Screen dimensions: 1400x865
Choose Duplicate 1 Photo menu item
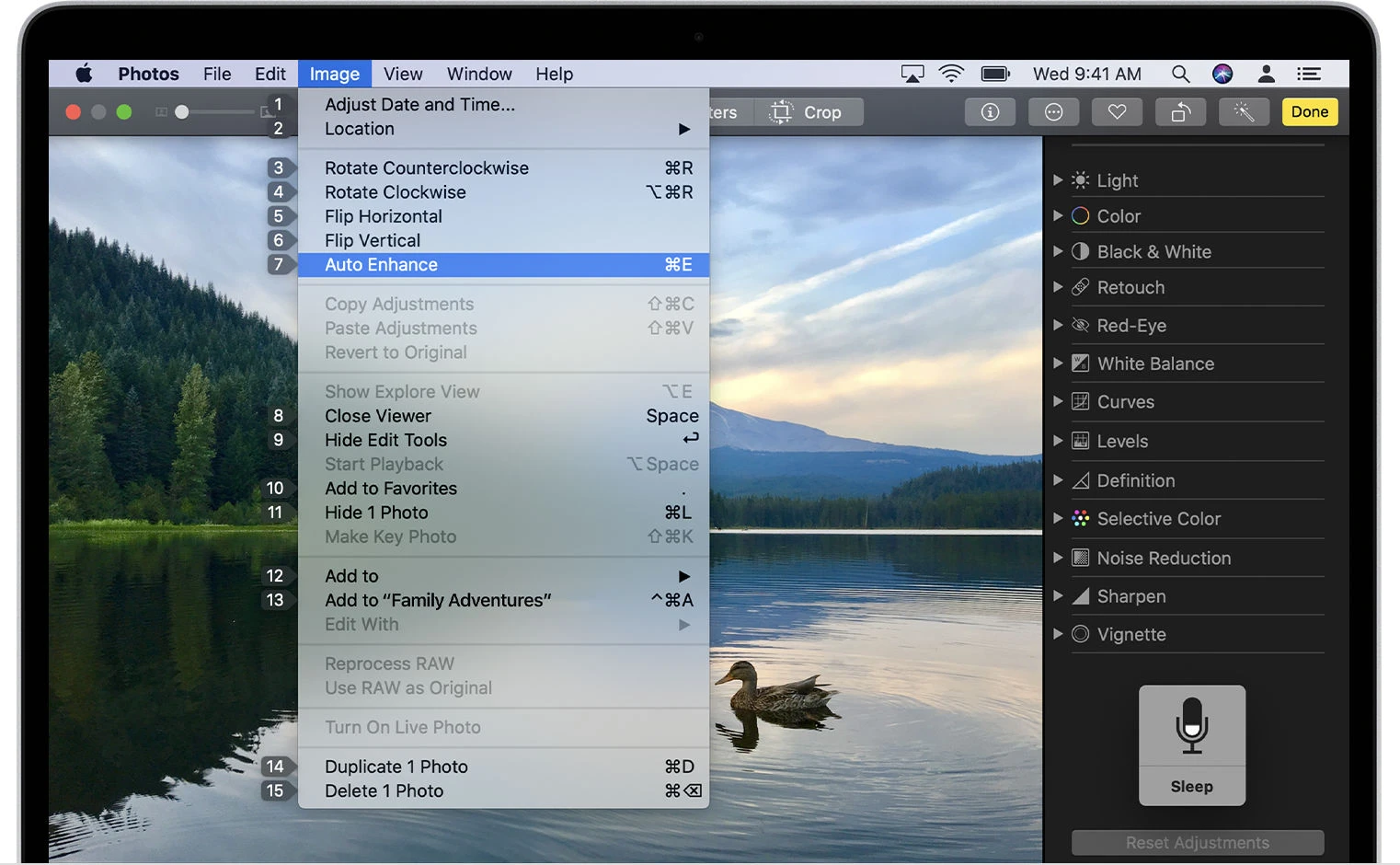(503, 767)
